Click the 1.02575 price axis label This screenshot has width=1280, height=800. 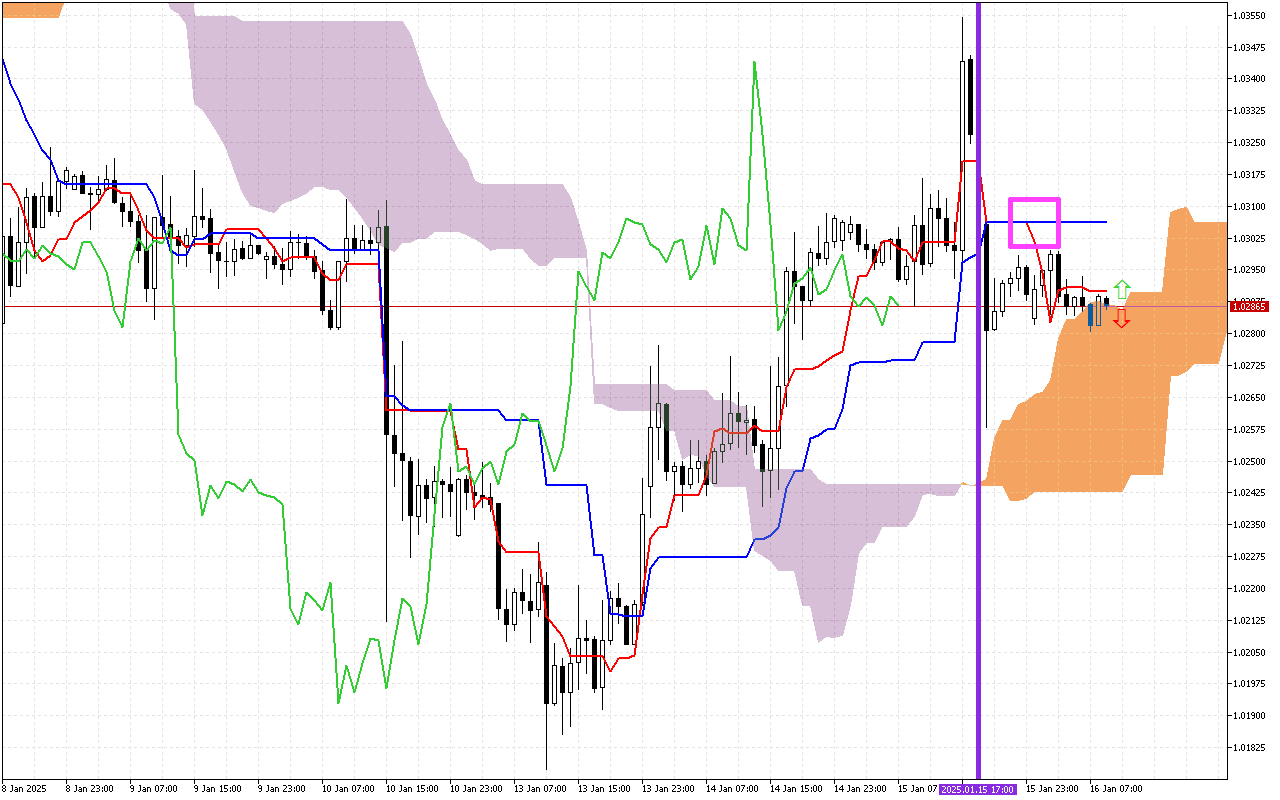tap(1250, 430)
